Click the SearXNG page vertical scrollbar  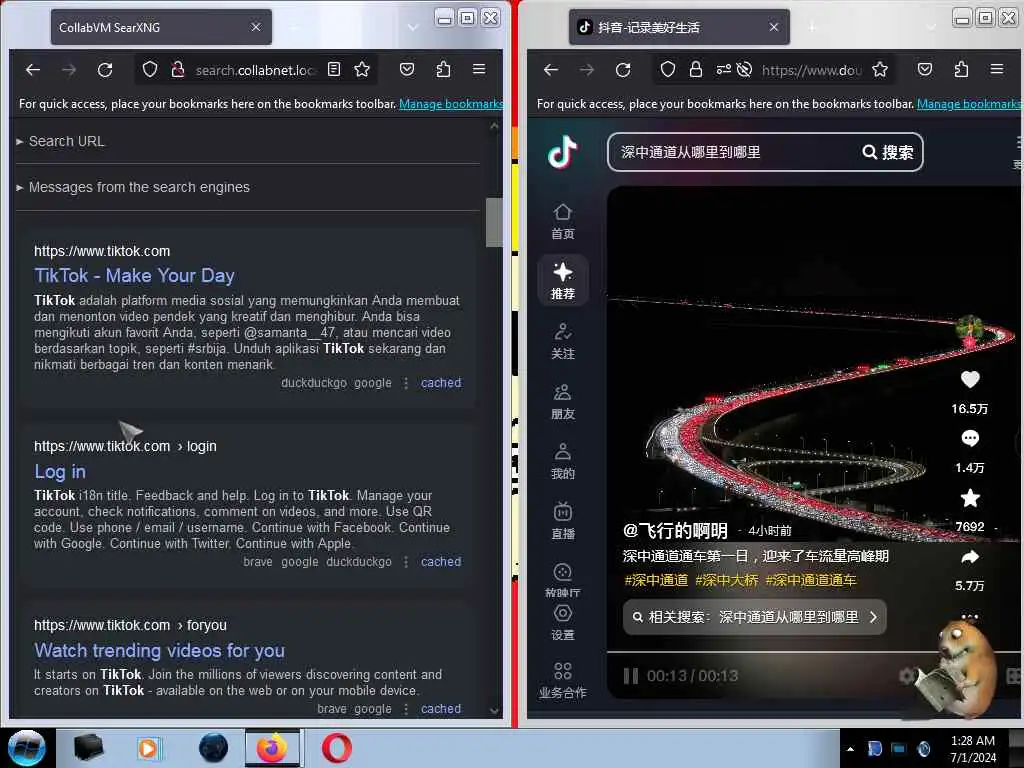494,223
